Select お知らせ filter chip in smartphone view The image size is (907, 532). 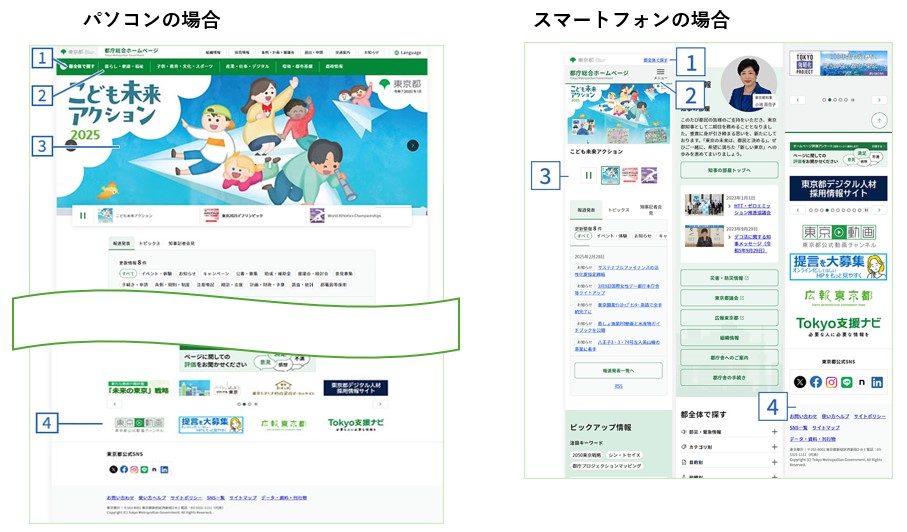[643, 236]
